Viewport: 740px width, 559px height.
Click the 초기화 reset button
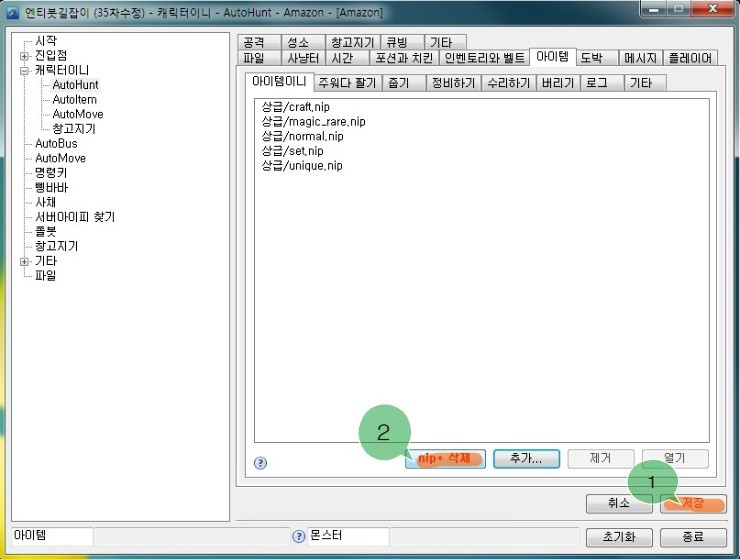[x=619, y=537]
